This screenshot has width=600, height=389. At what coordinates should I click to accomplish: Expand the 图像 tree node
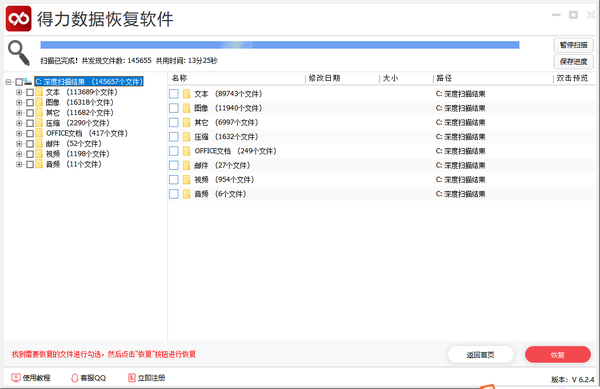coord(19,103)
